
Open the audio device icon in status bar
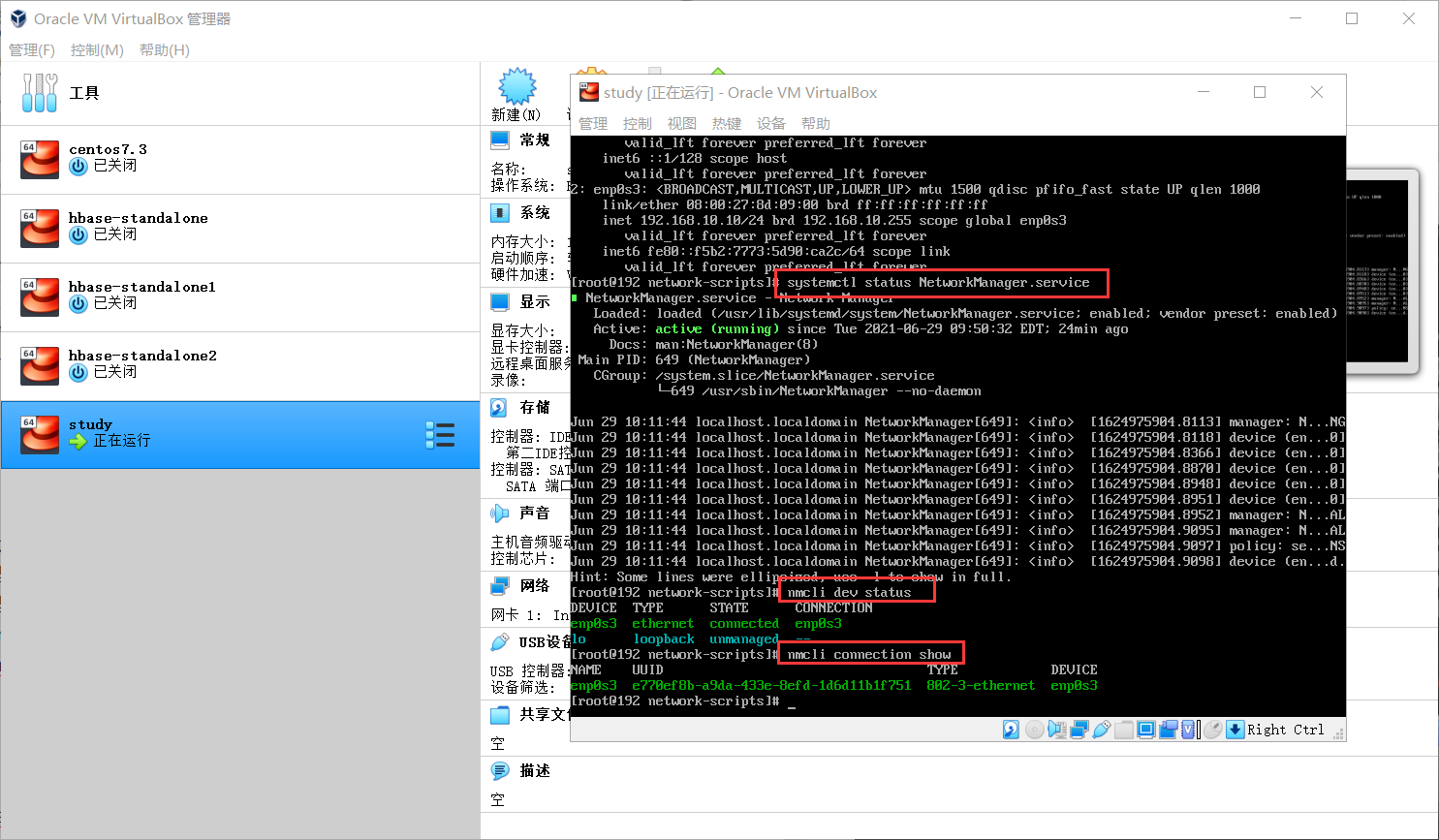[1057, 730]
